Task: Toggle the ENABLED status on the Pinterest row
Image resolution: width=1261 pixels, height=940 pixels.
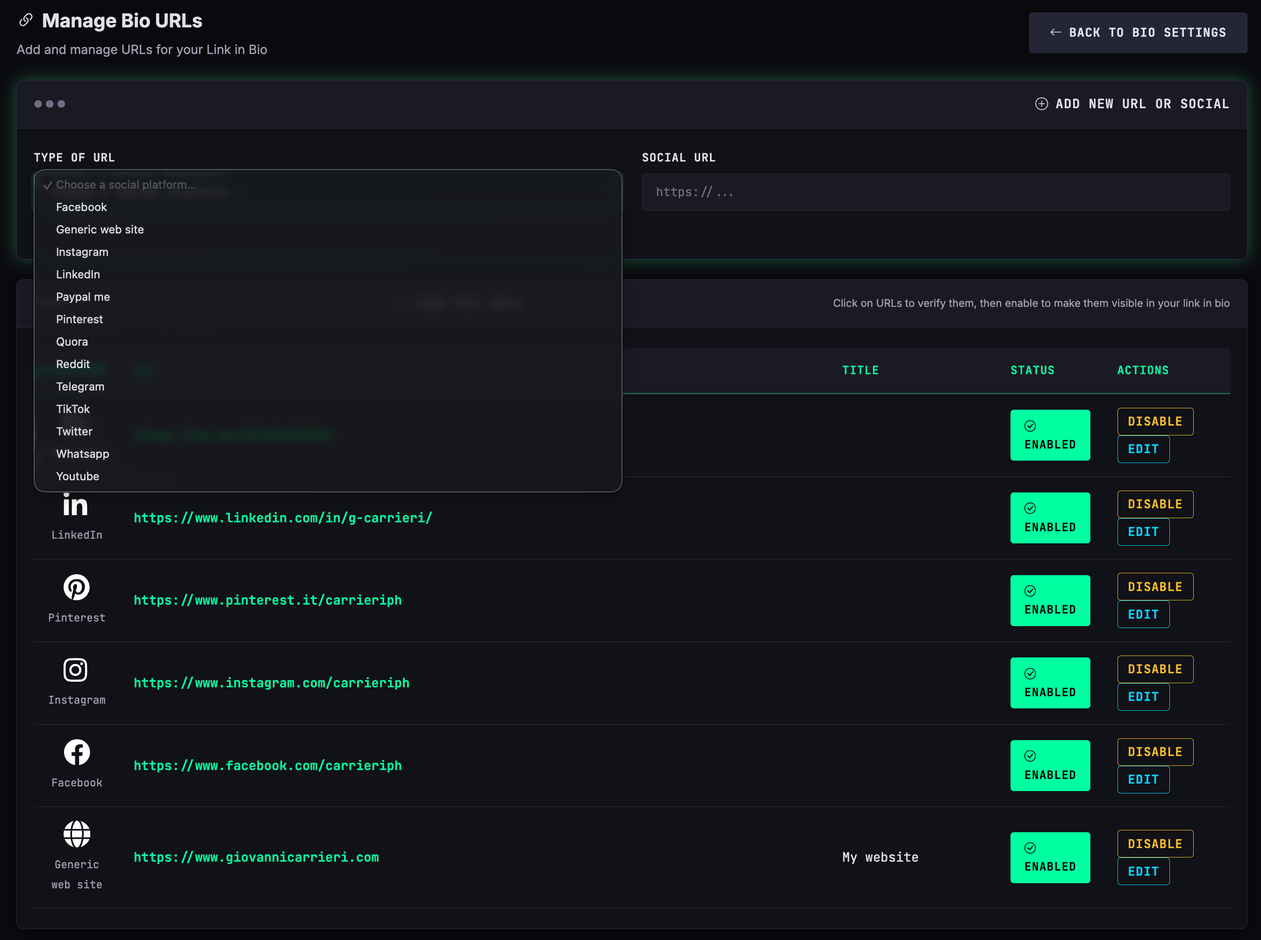Action: (1050, 600)
